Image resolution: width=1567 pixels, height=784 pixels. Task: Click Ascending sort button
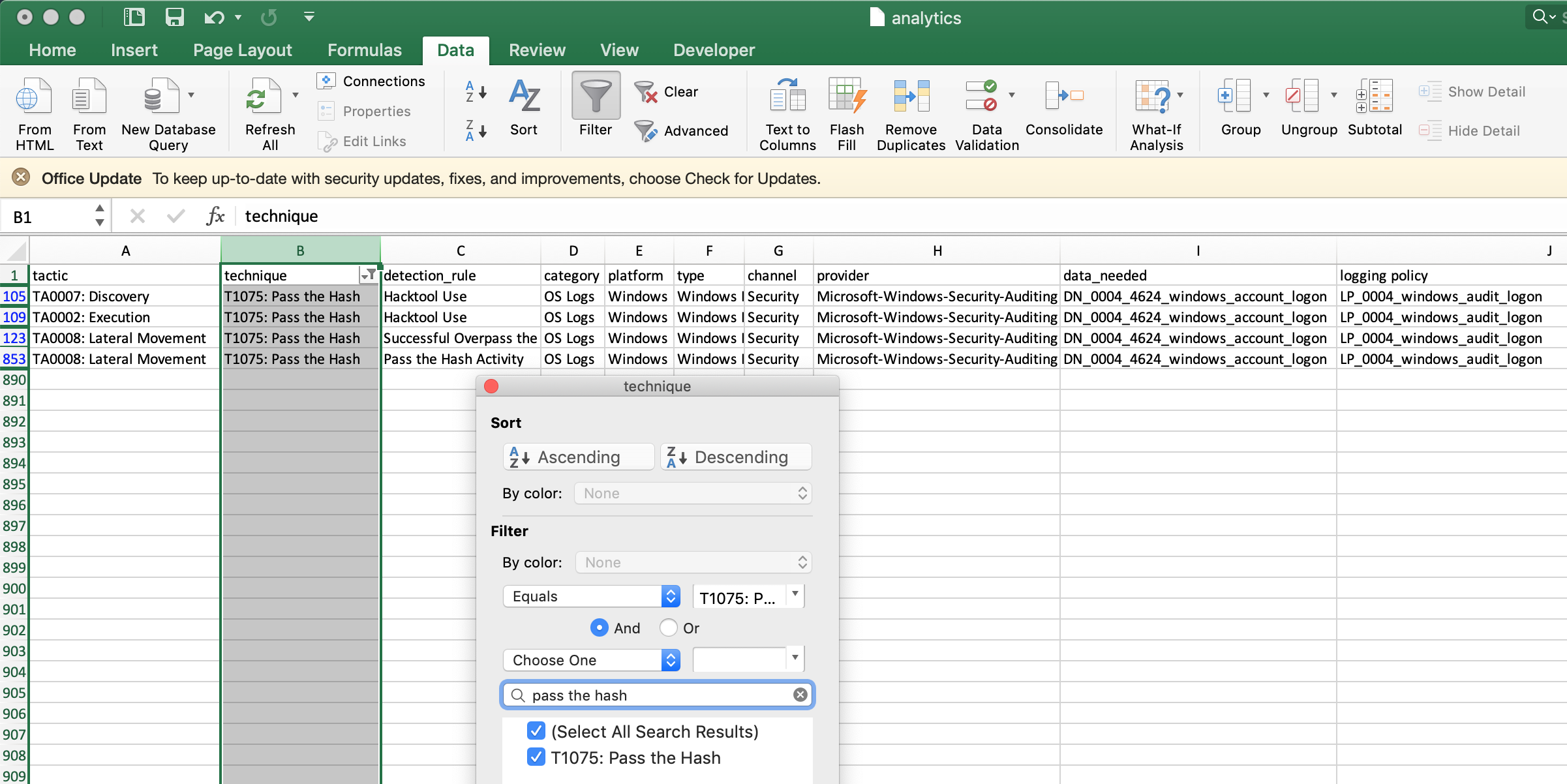(579, 457)
